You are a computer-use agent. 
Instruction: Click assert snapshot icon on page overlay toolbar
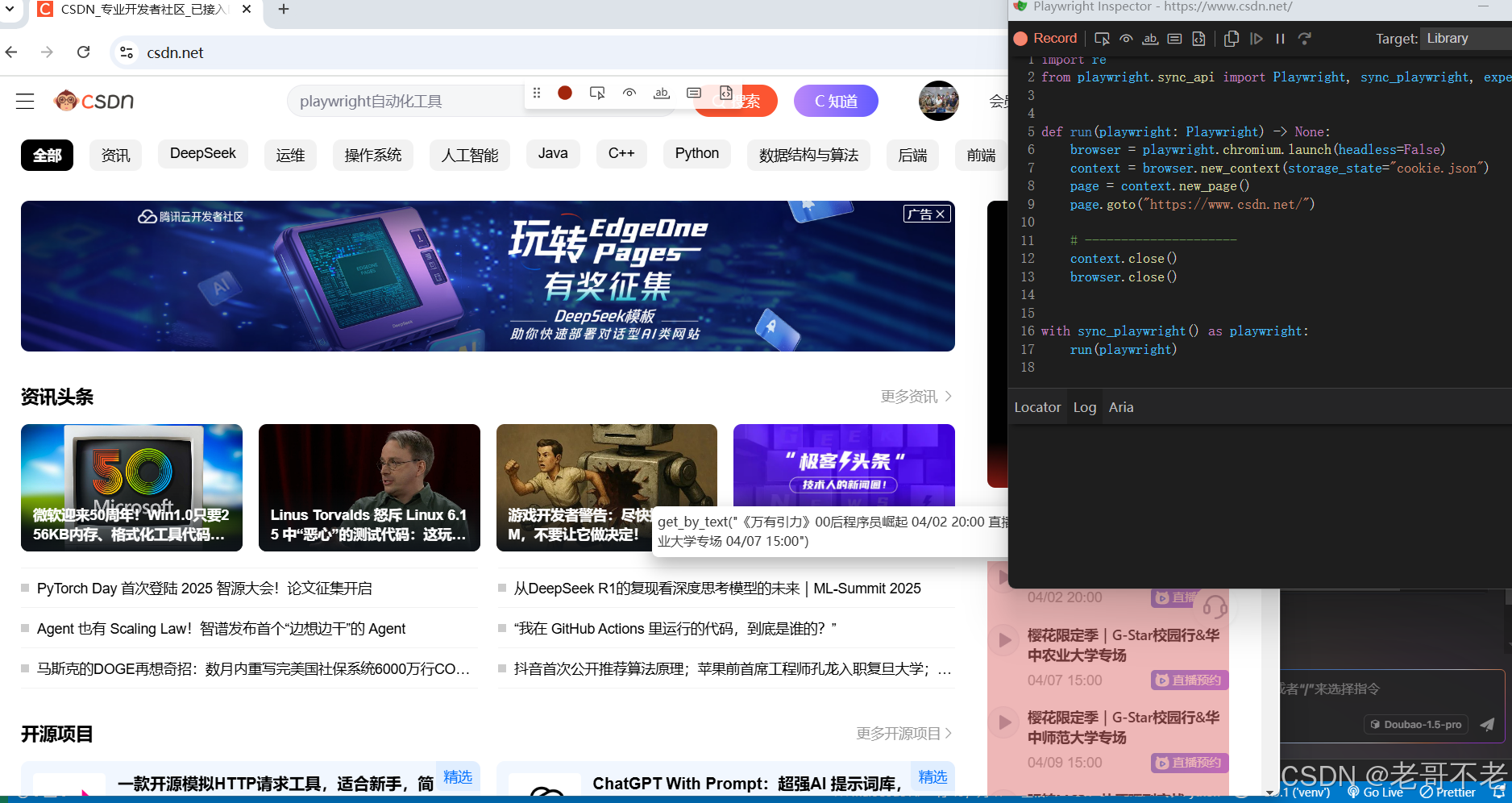coord(726,93)
